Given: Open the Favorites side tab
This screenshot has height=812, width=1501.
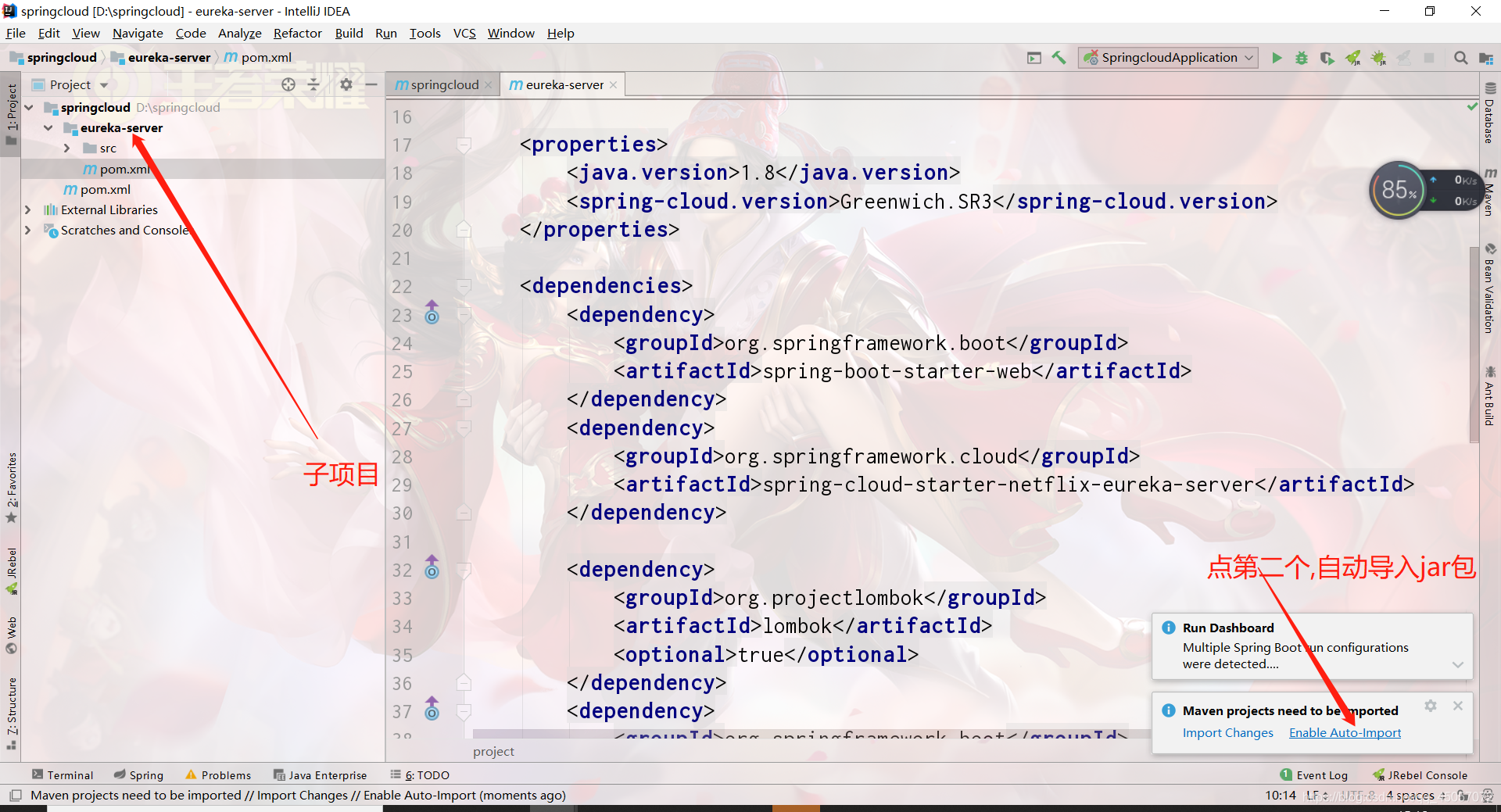Looking at the screenshot, I should [x=12, y=488].
